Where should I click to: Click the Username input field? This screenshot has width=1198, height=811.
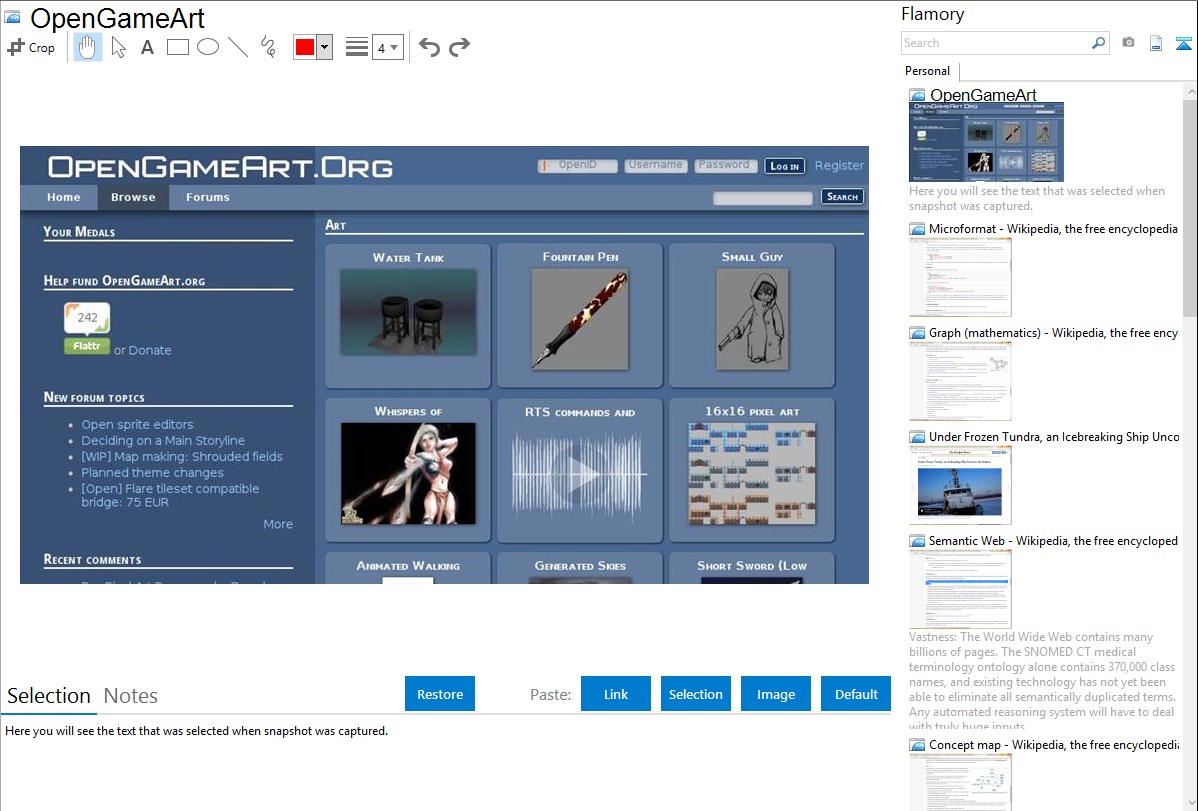point(655,165)
